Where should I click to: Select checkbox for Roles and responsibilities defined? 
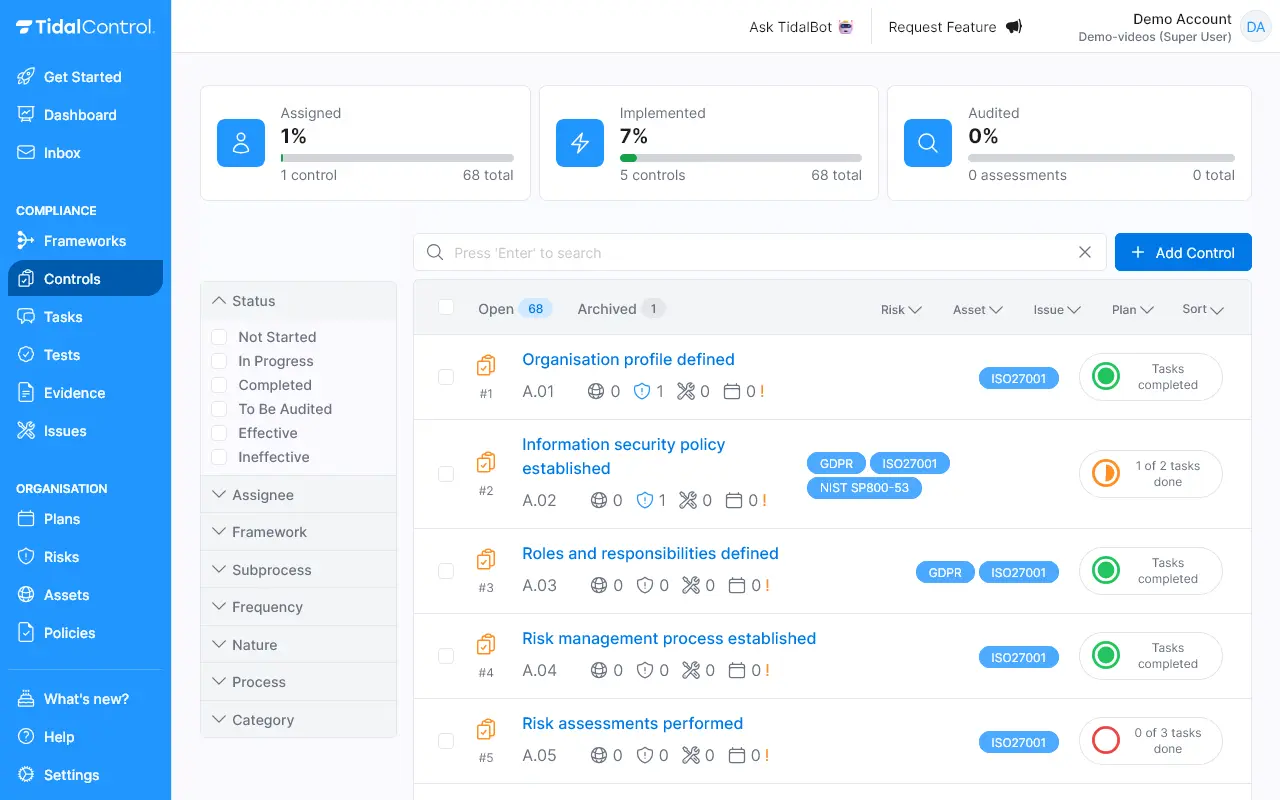click(x=446, y=571)
